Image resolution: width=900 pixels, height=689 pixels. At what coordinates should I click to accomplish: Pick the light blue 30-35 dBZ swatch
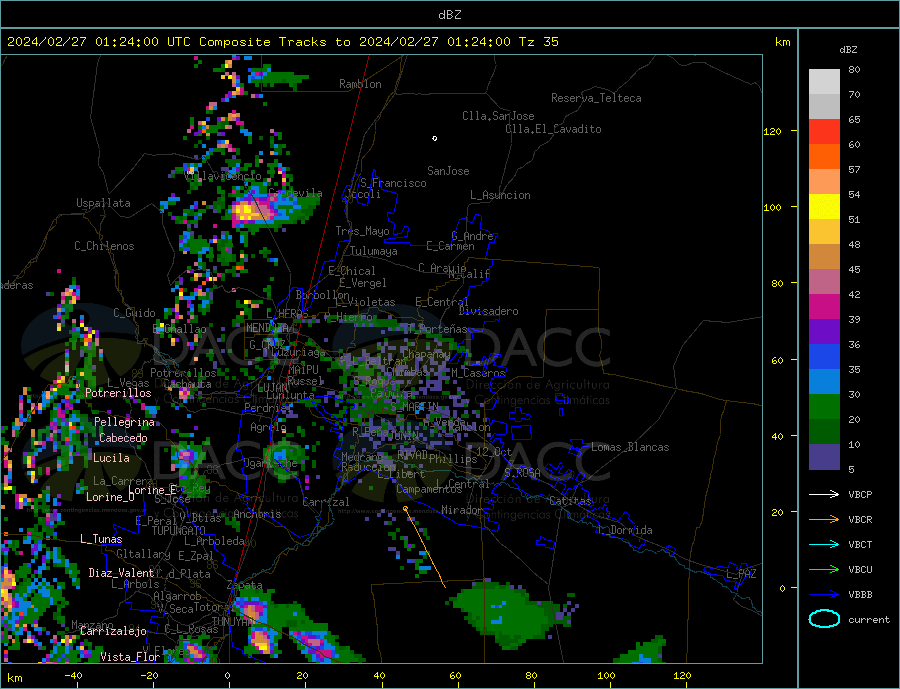pyautogui.click(x=824, y=382)
